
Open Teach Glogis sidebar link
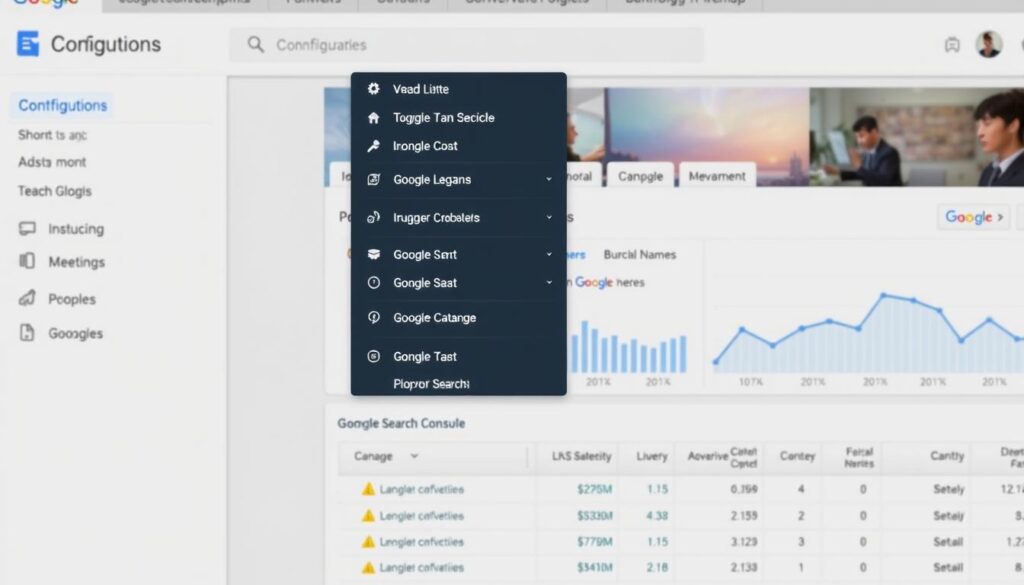click(54, 191)
